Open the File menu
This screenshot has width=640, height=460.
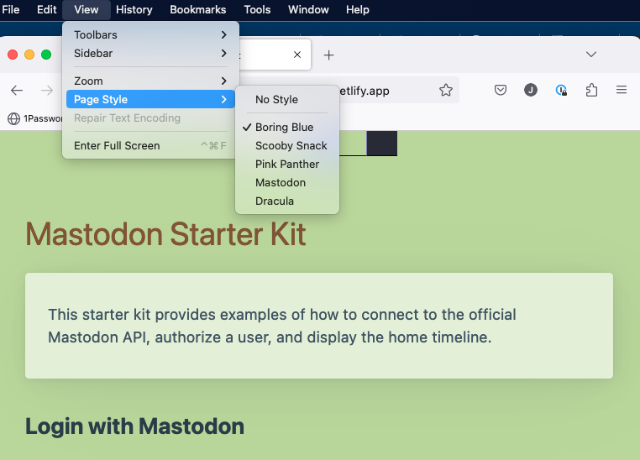pos(11,10)
